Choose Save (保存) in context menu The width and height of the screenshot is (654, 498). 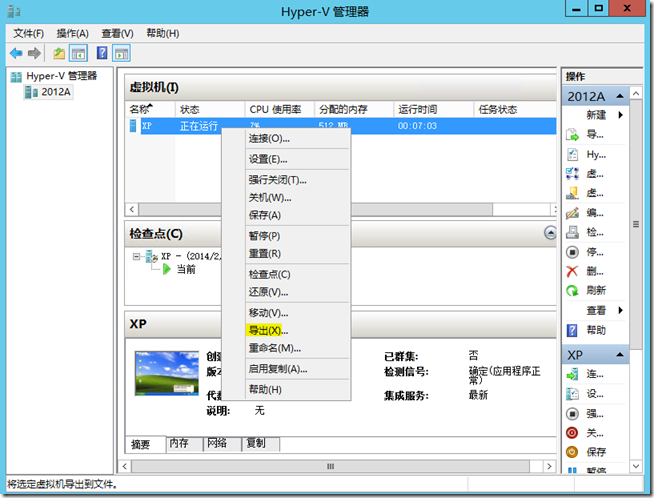(286, 215)
